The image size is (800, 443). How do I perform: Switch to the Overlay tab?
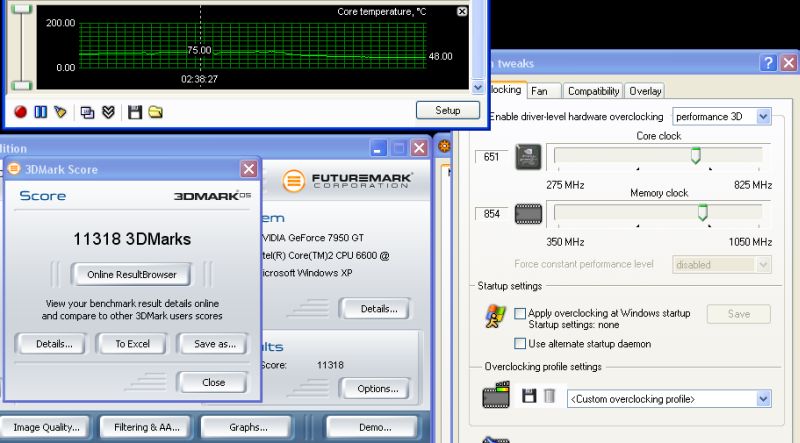pos(644,91)
